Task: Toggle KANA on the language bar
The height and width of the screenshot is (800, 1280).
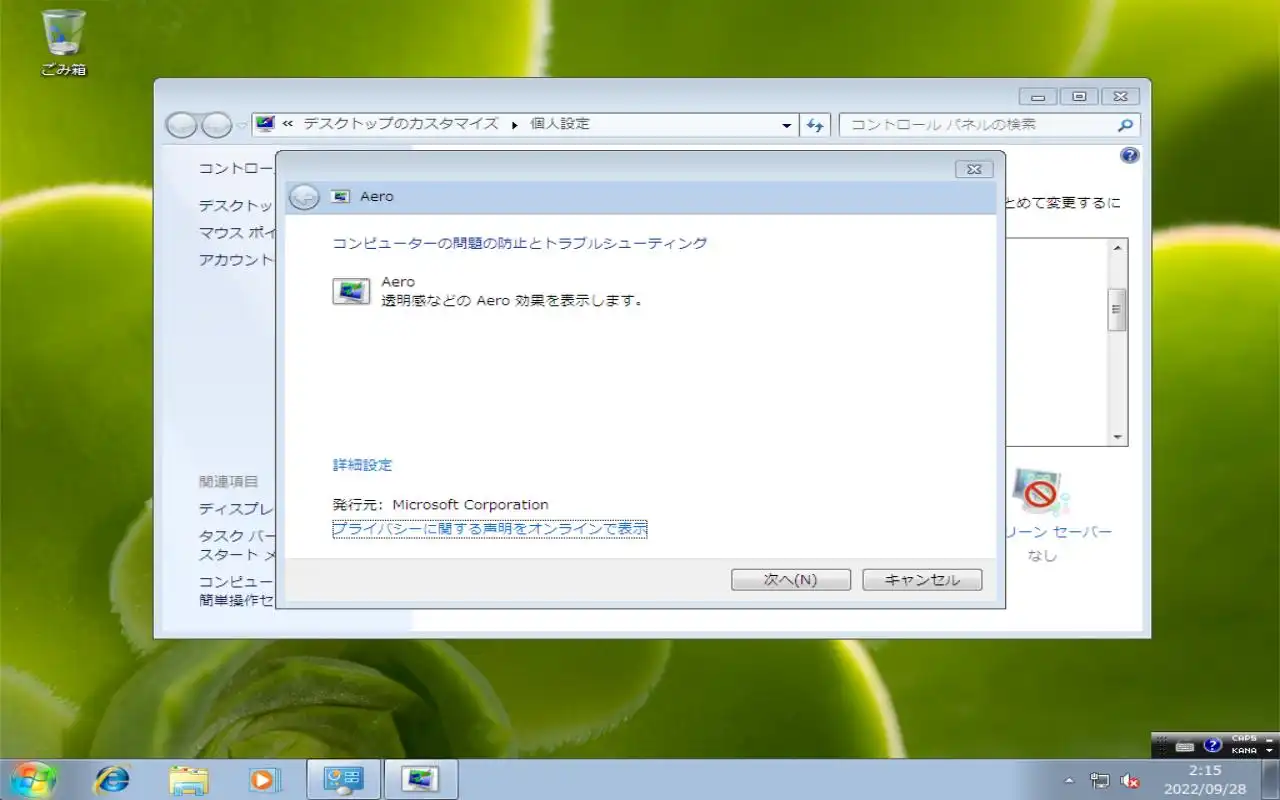Action: click(x=1244, y=750)
